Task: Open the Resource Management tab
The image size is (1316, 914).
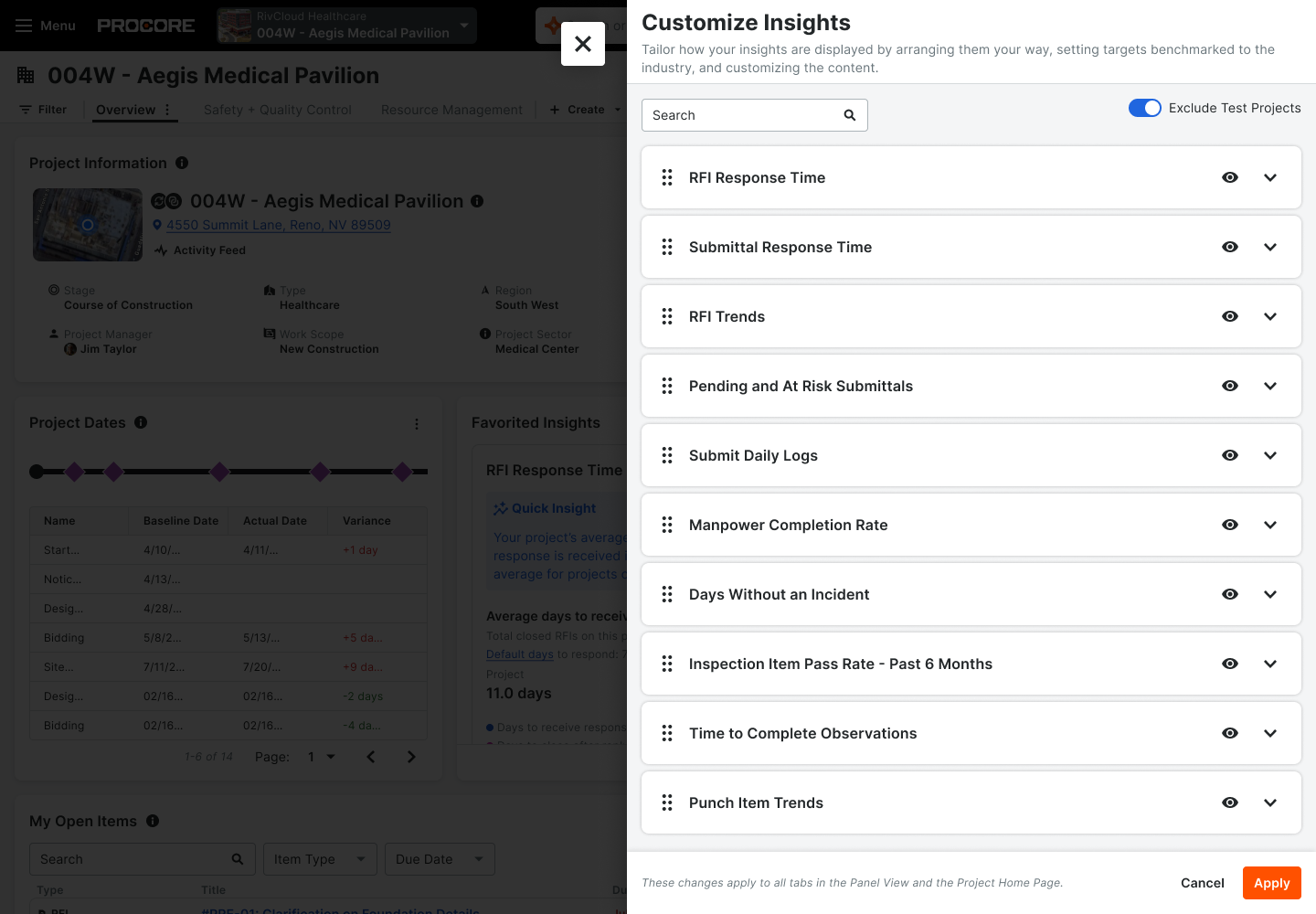Action: 451,110
